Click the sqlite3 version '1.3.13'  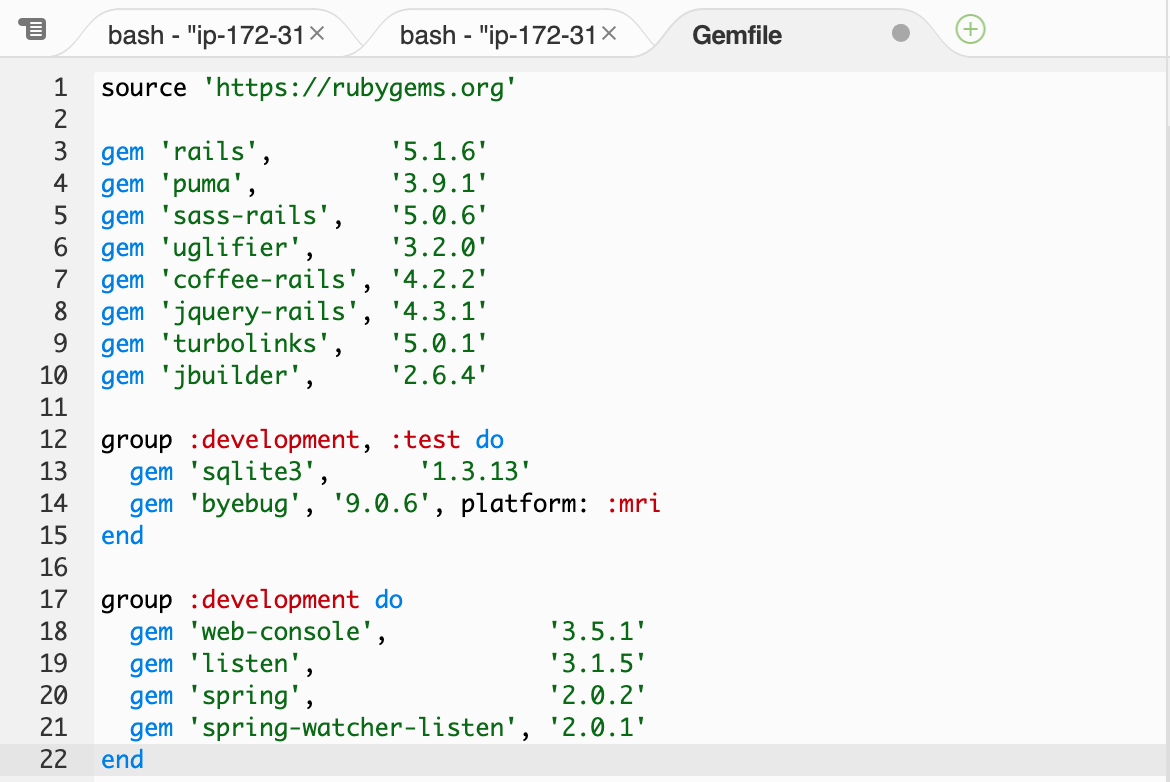click(x=475, y=472)
